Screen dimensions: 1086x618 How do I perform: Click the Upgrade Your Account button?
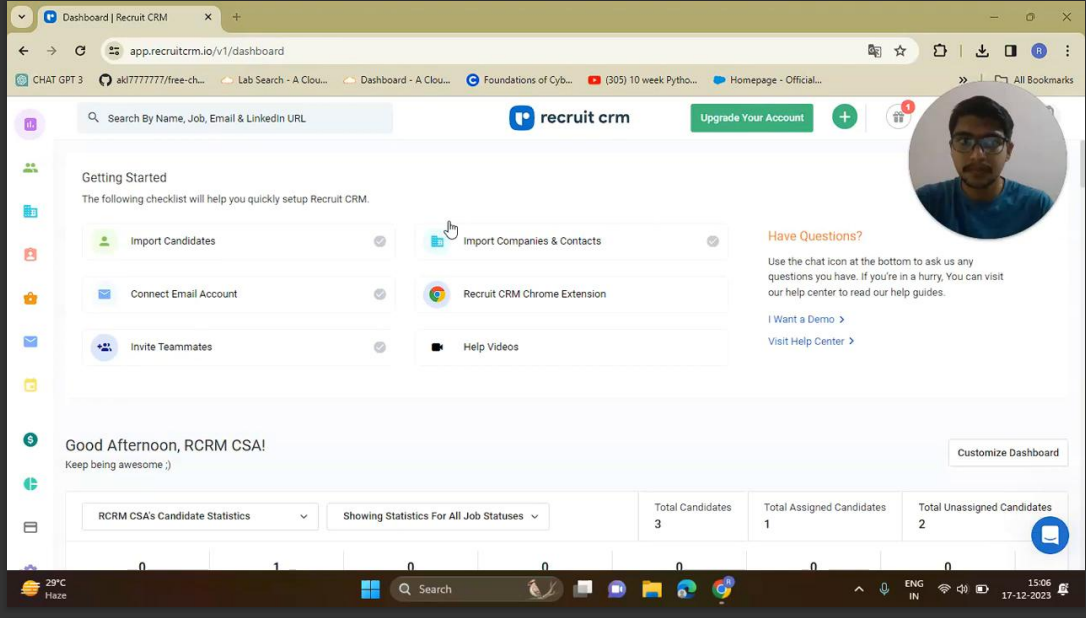coord(751,117)
